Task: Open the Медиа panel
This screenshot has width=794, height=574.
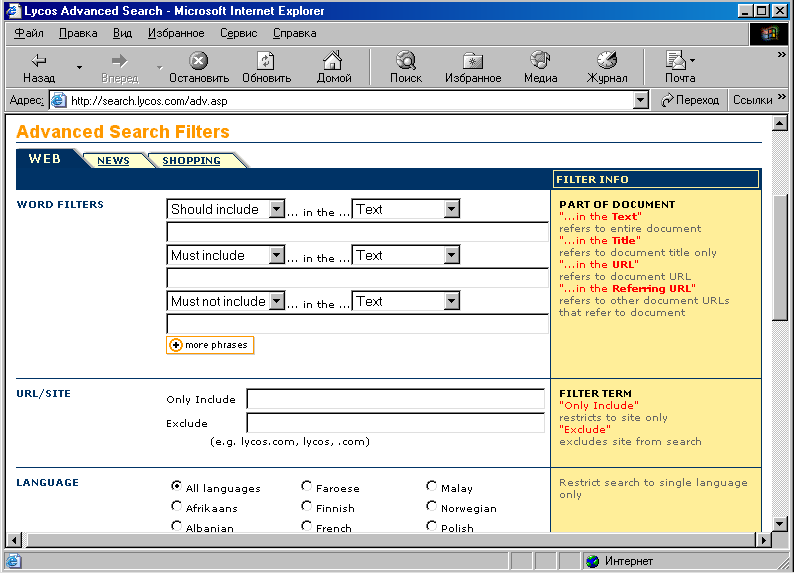Action: 540,60
